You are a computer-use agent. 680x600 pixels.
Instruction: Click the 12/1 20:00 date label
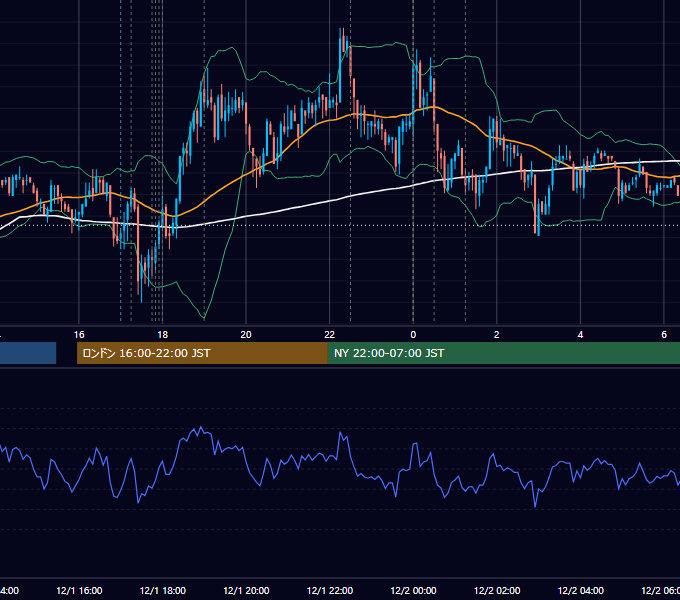coord(246,591)
